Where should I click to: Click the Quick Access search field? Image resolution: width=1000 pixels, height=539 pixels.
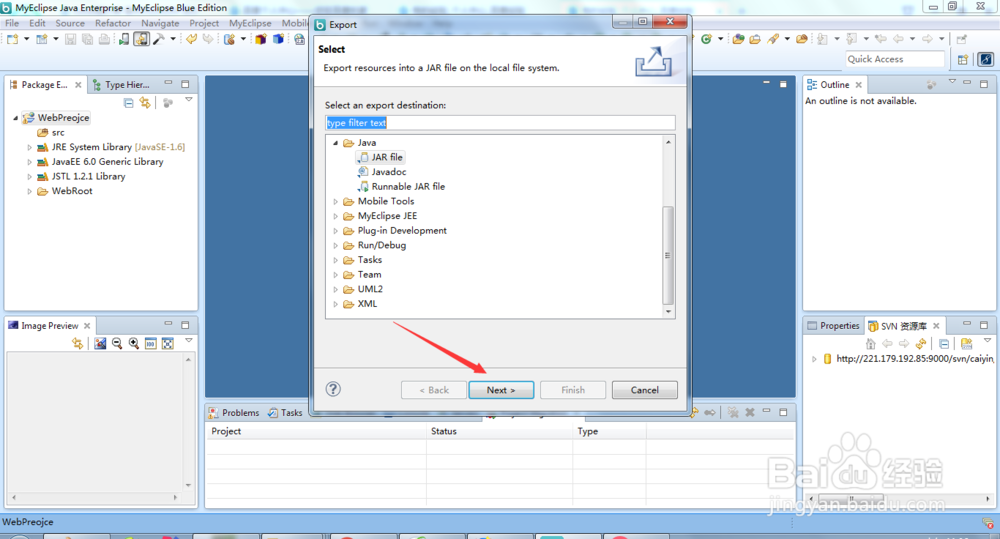coord(895,59)
